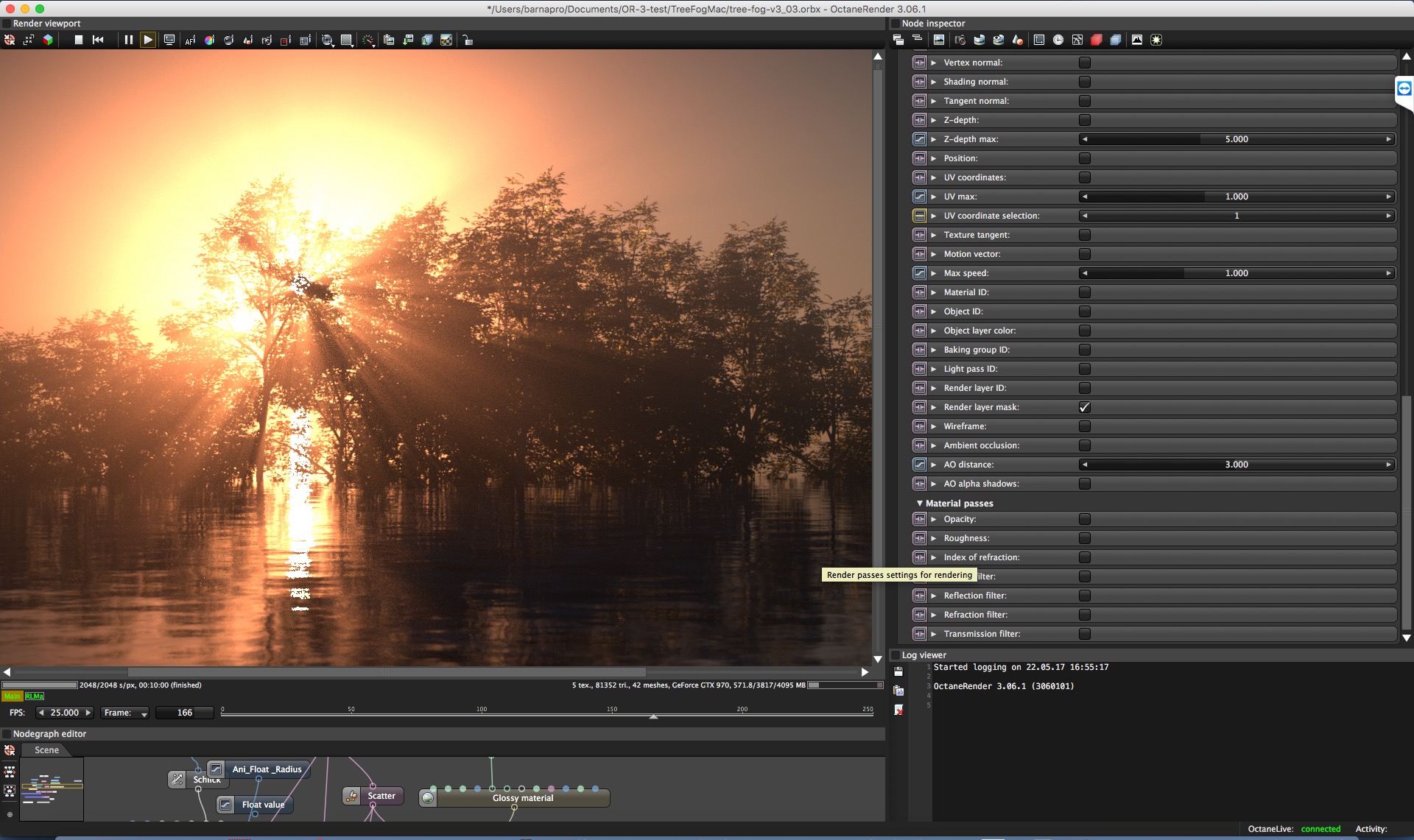Screen dimensions: 1414x840
Task: Pause the render
Action: coord(129,40)
